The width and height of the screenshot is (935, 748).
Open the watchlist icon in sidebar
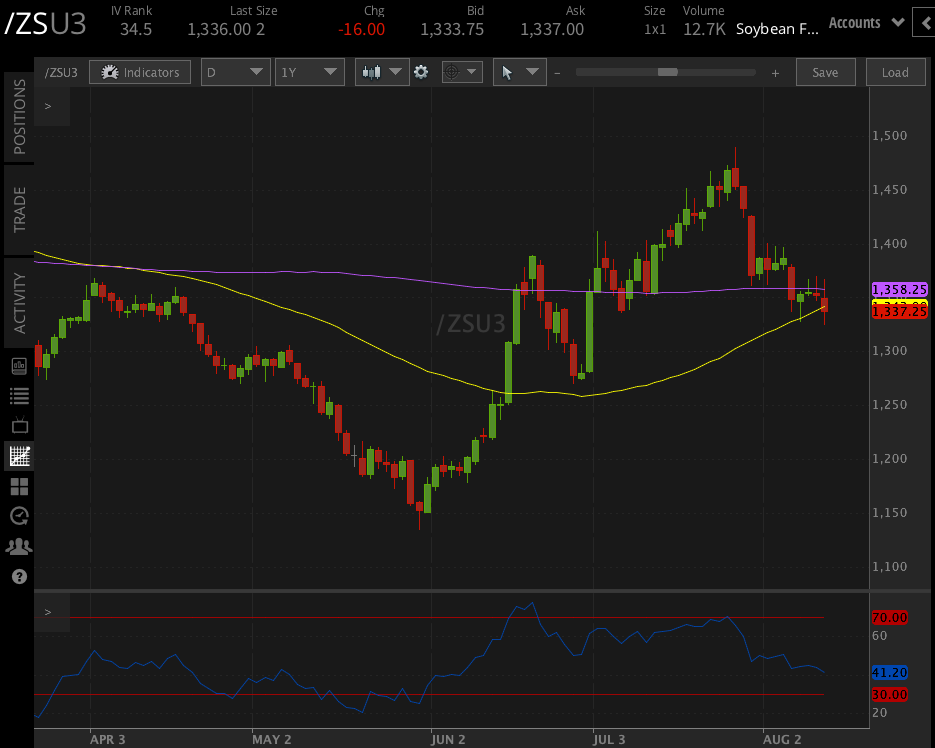click(19, 395)
